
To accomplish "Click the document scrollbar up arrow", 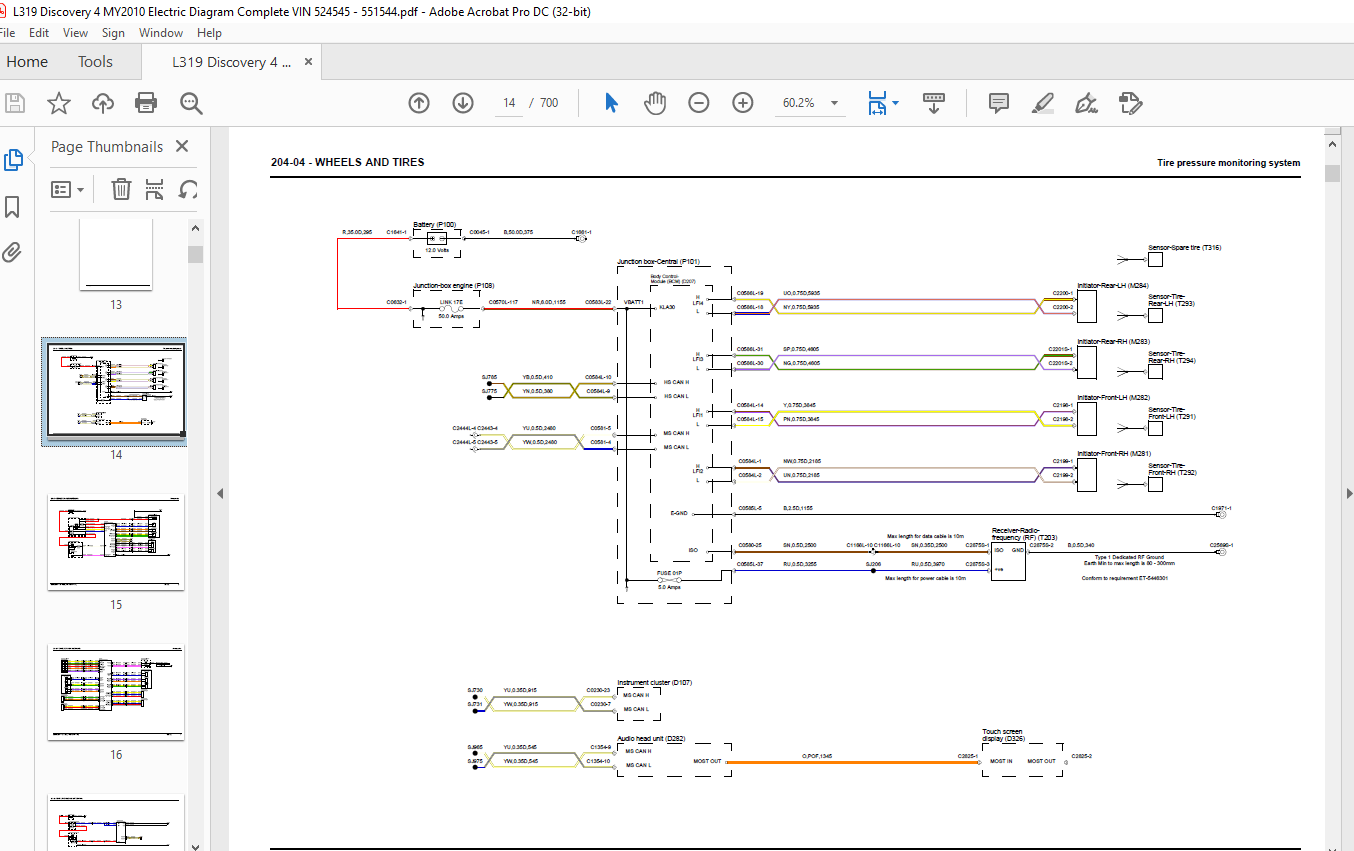I will pyautogui.click(x=1332, y=147).
